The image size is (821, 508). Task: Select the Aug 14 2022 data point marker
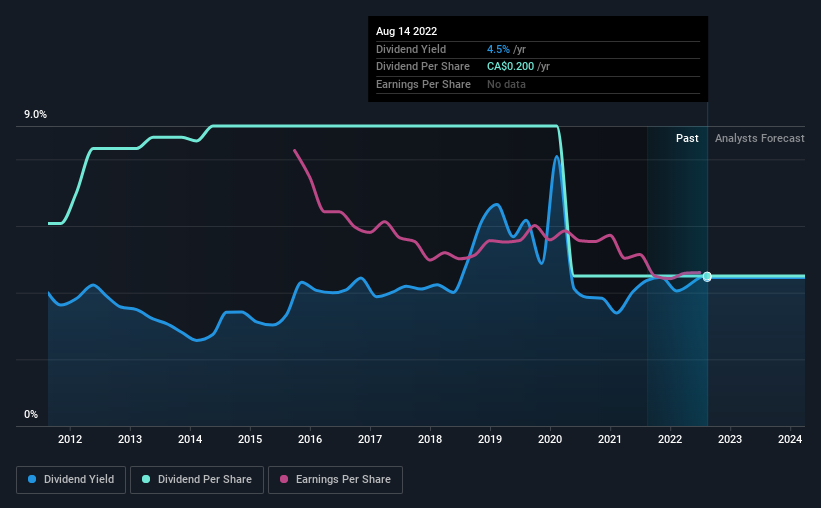(x=707, y=277)
